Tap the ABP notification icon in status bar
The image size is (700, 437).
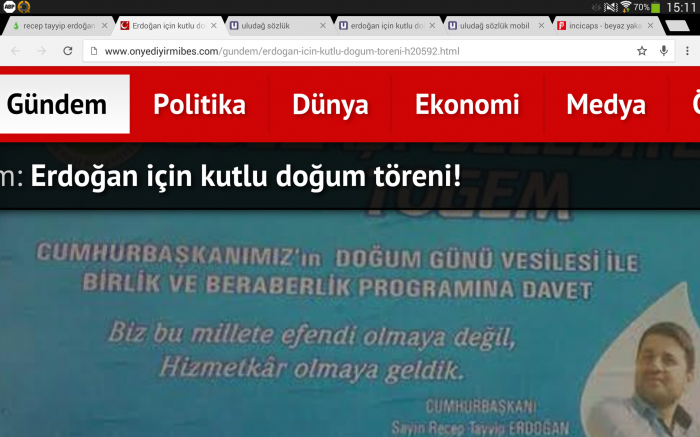9,7
